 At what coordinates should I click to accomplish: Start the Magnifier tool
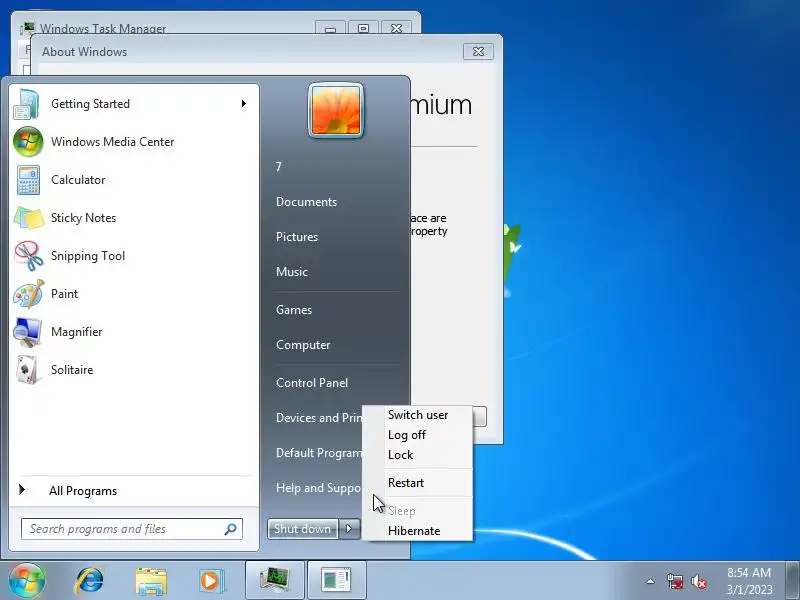(134, 332)
